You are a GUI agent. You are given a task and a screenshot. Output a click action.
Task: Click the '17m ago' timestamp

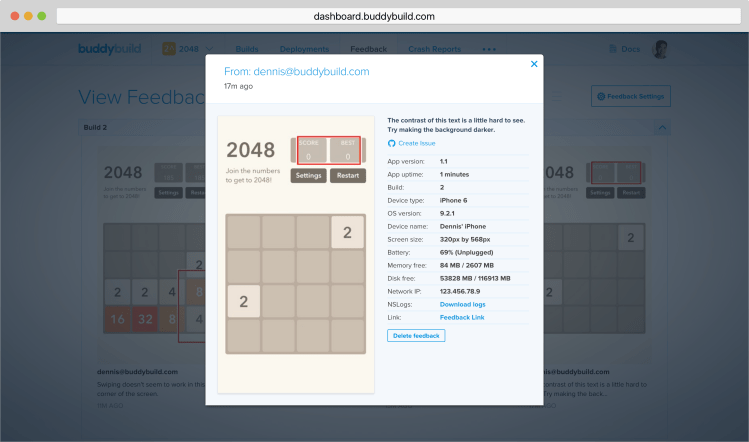pos(238,86)
